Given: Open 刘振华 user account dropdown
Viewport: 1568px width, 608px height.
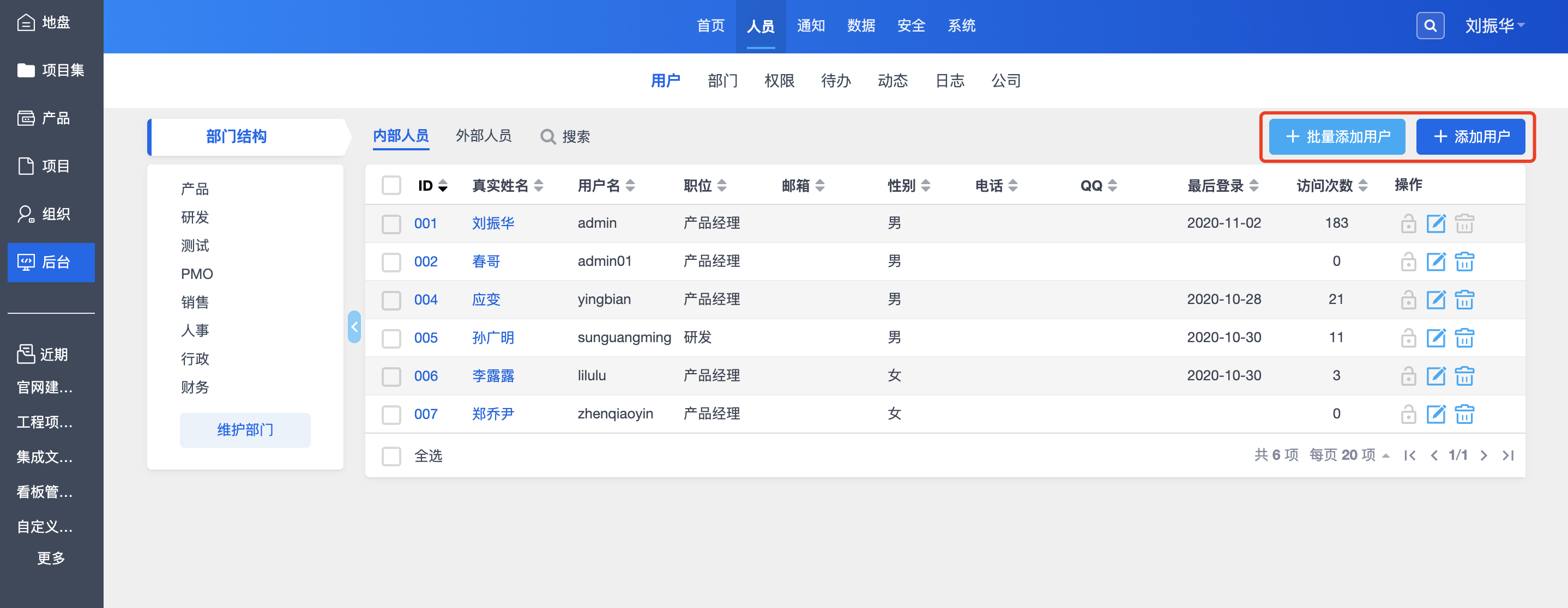Looking at the screenshot, I should [1494, 26].
